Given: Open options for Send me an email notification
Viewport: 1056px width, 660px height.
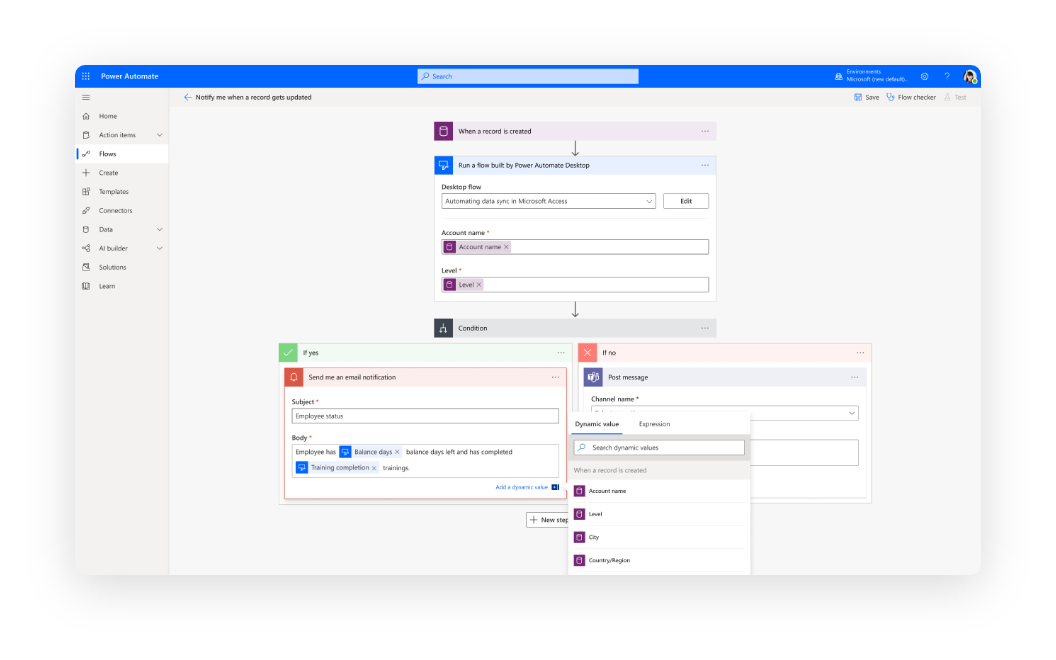Looking at the screenshot, I should (555, 377).
